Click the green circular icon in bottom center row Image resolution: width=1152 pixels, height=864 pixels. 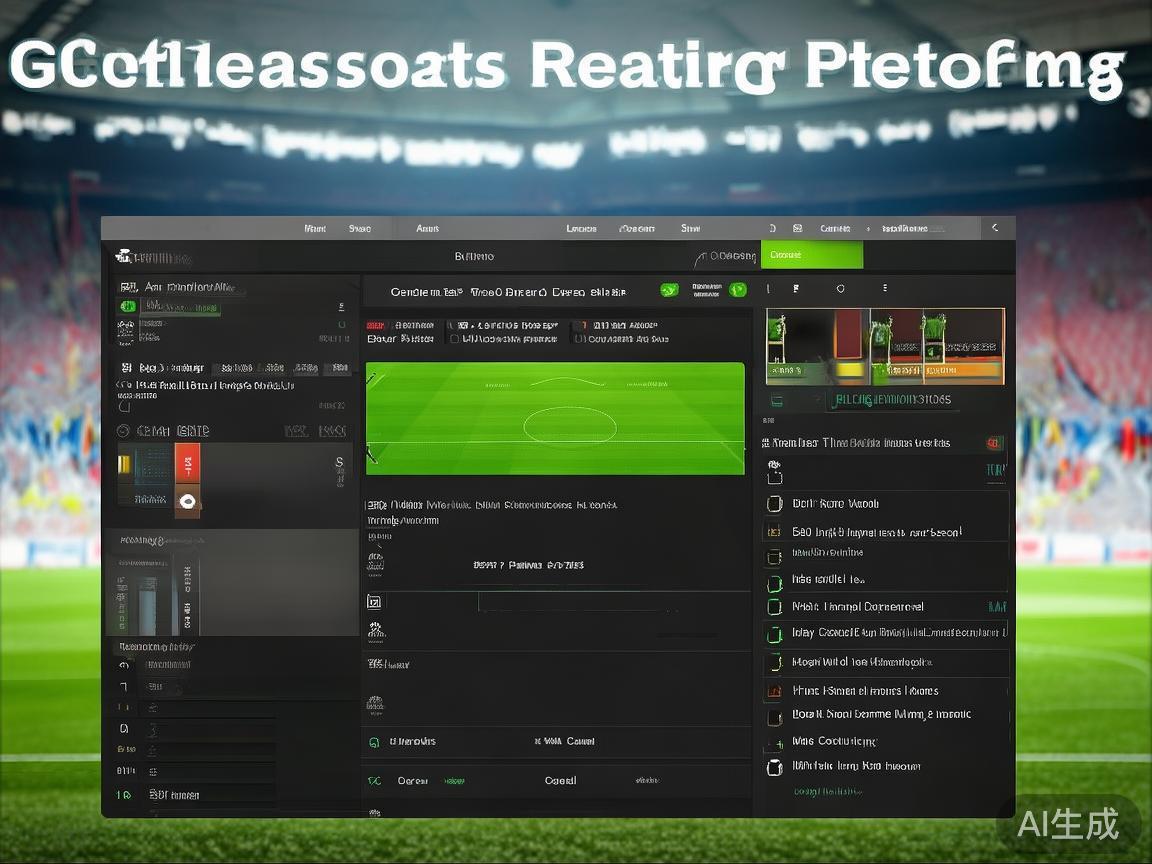(x=374, y=742)
